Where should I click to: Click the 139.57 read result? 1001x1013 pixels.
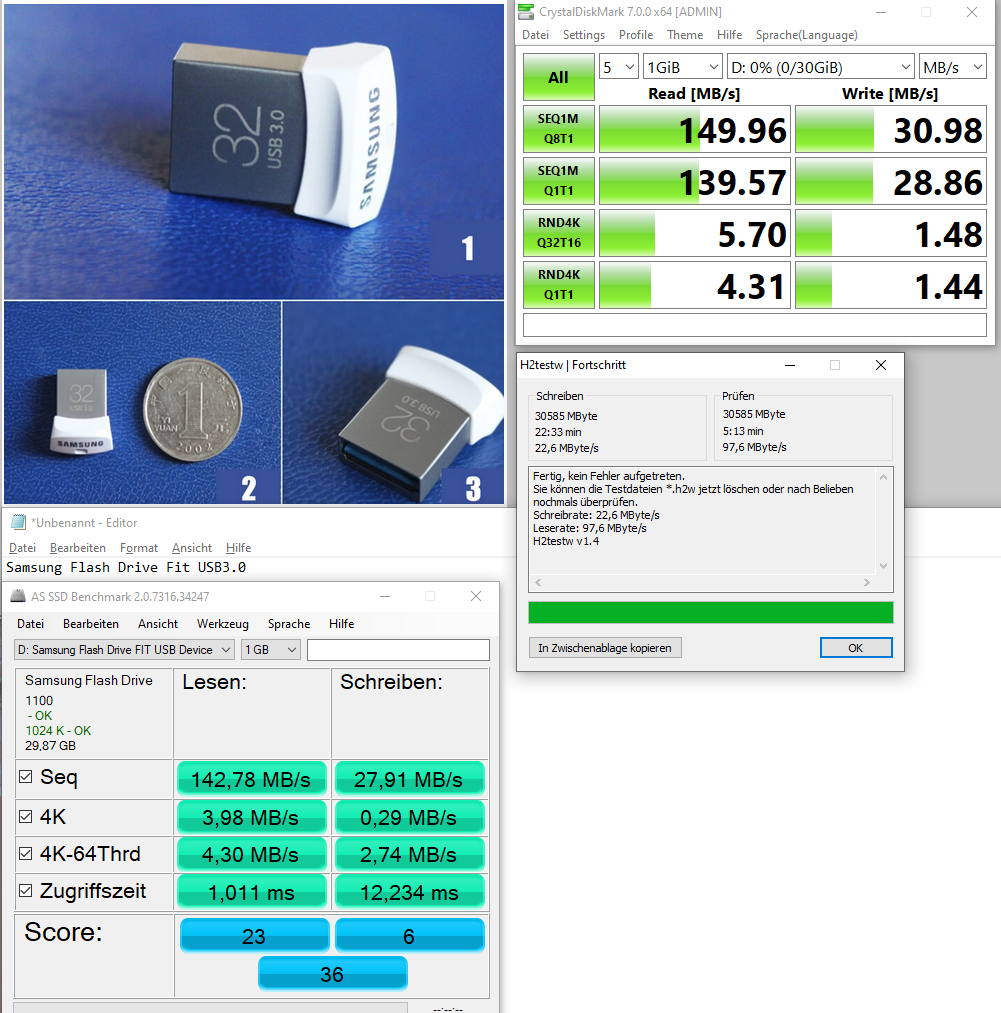pos(695,181)
